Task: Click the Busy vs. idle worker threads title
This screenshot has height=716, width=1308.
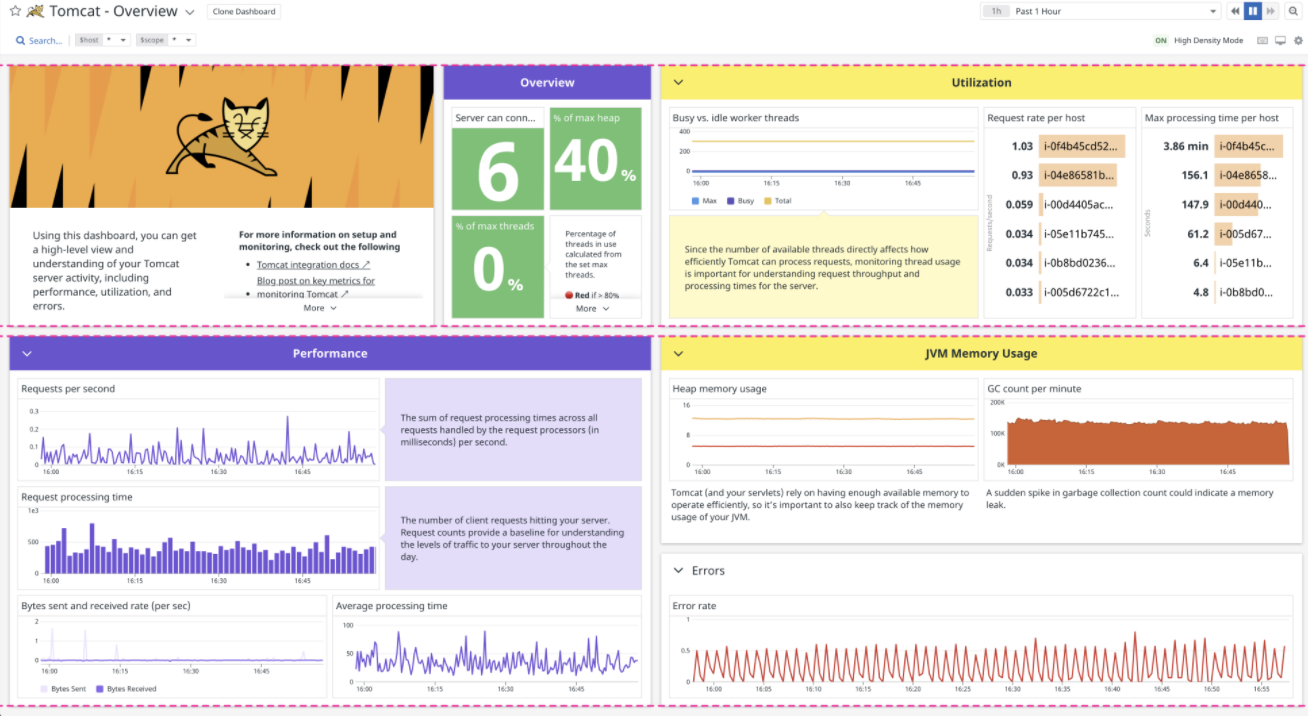Action: point(736,118)
